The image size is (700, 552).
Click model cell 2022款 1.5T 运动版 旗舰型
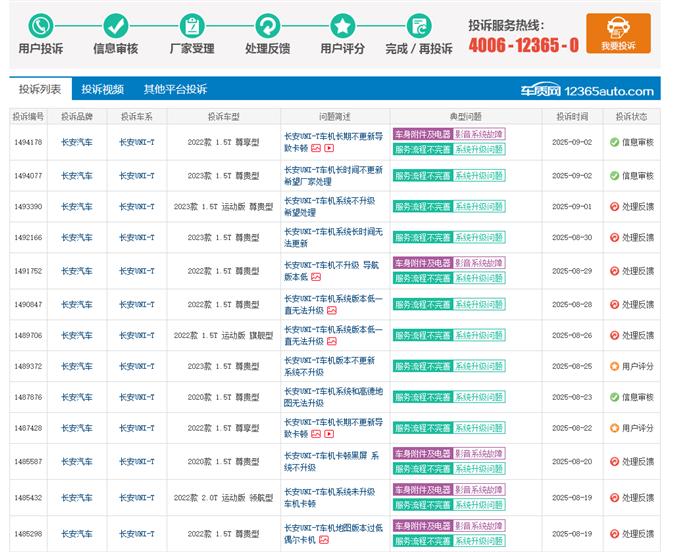(223, 335)
